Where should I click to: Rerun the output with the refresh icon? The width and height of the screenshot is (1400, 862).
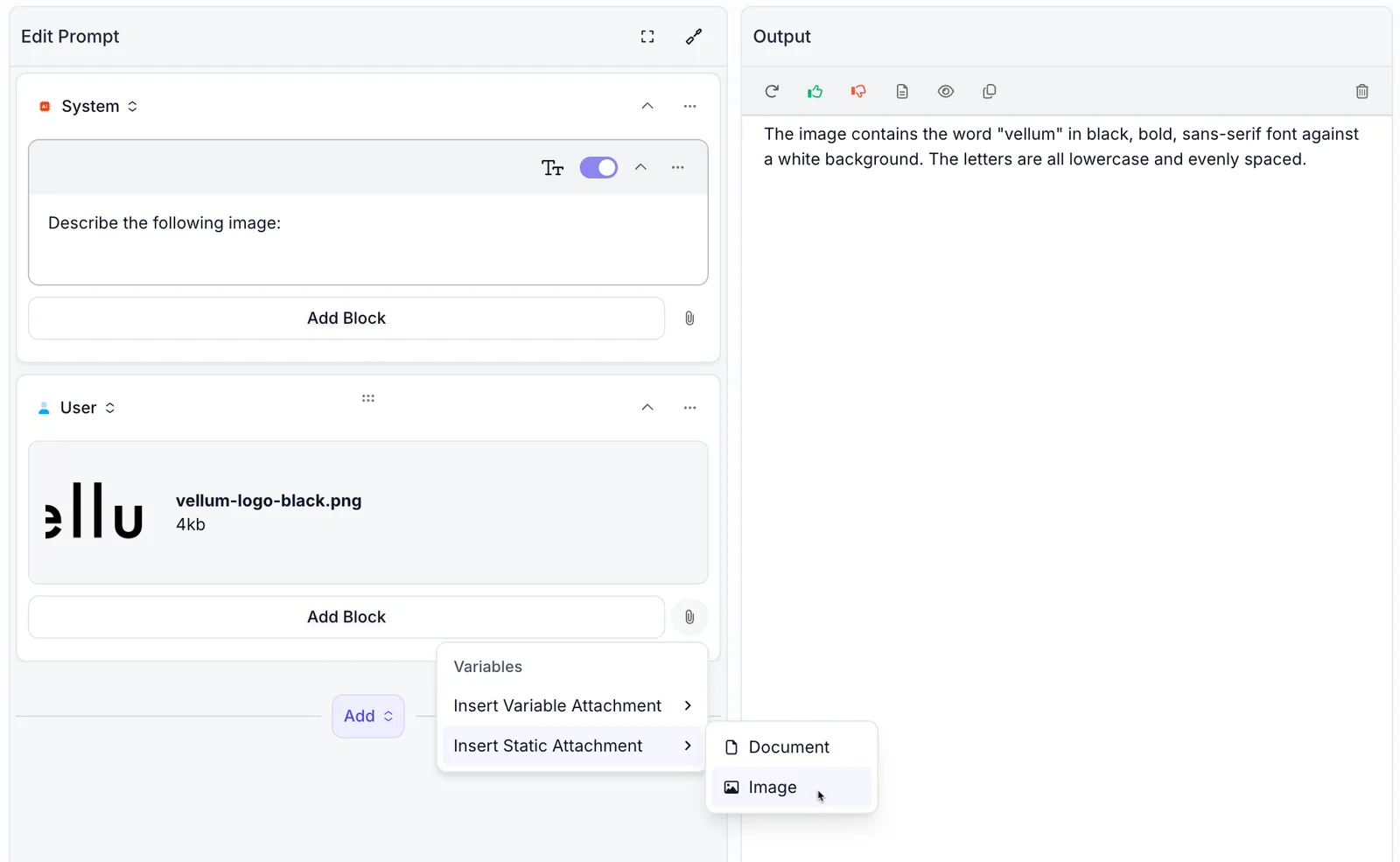tap(772, 91)
